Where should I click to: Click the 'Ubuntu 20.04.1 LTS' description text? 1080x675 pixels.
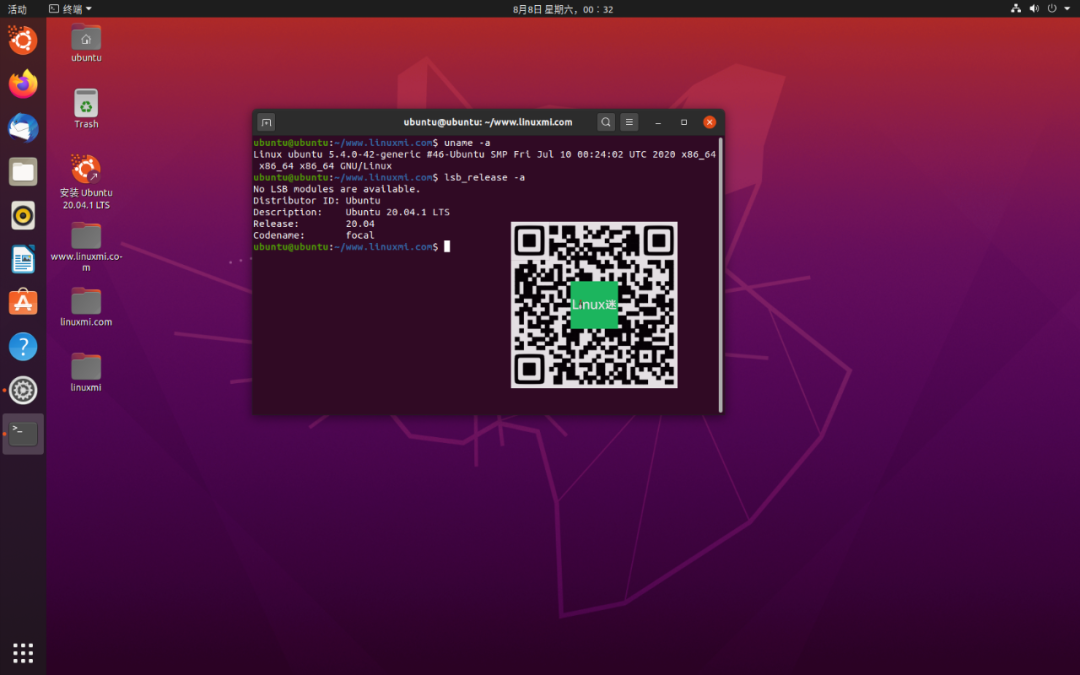(397, 212)
